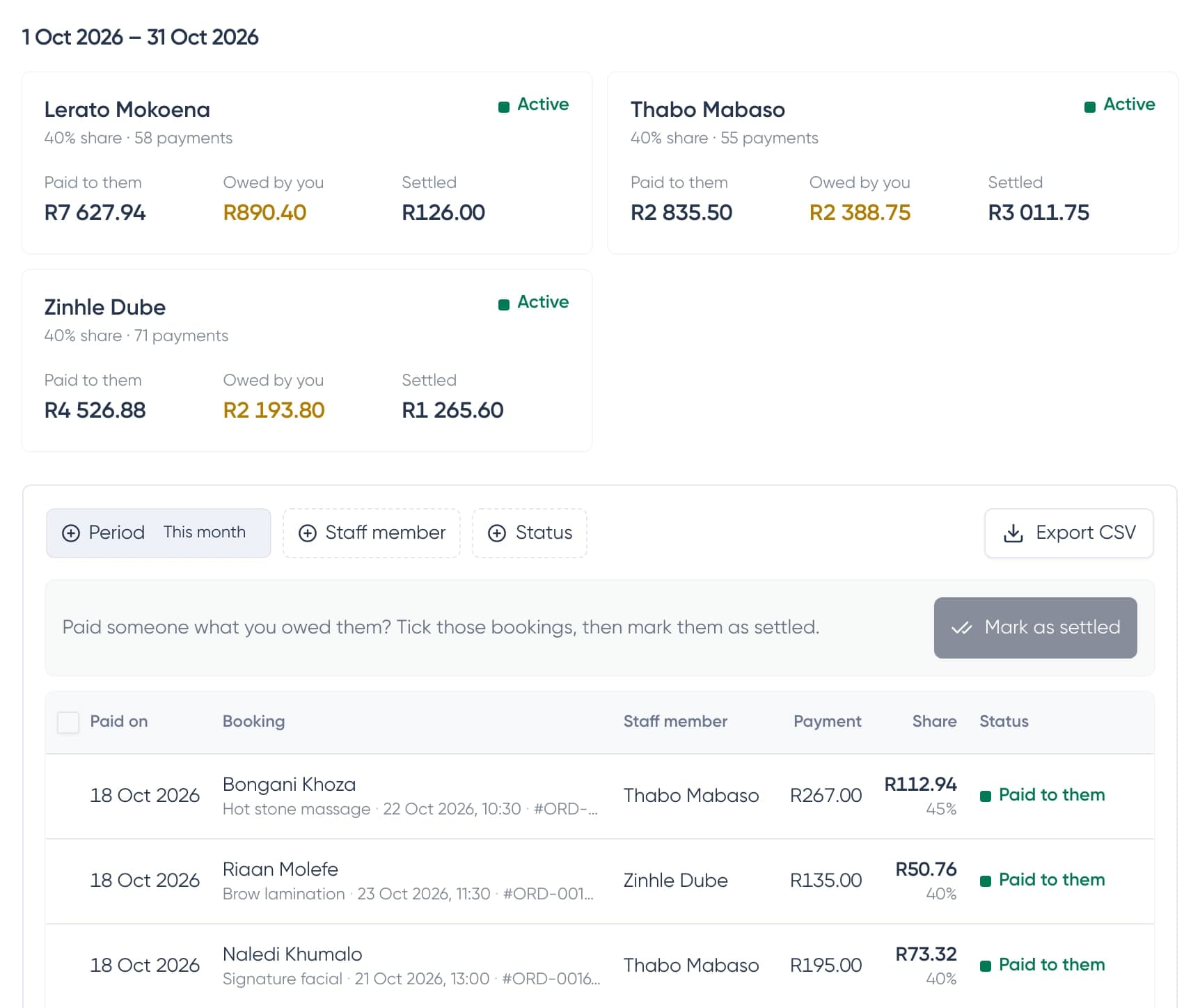
Task: Click Thabo's owed amount R2 388.75
Action: coord(860,212)
